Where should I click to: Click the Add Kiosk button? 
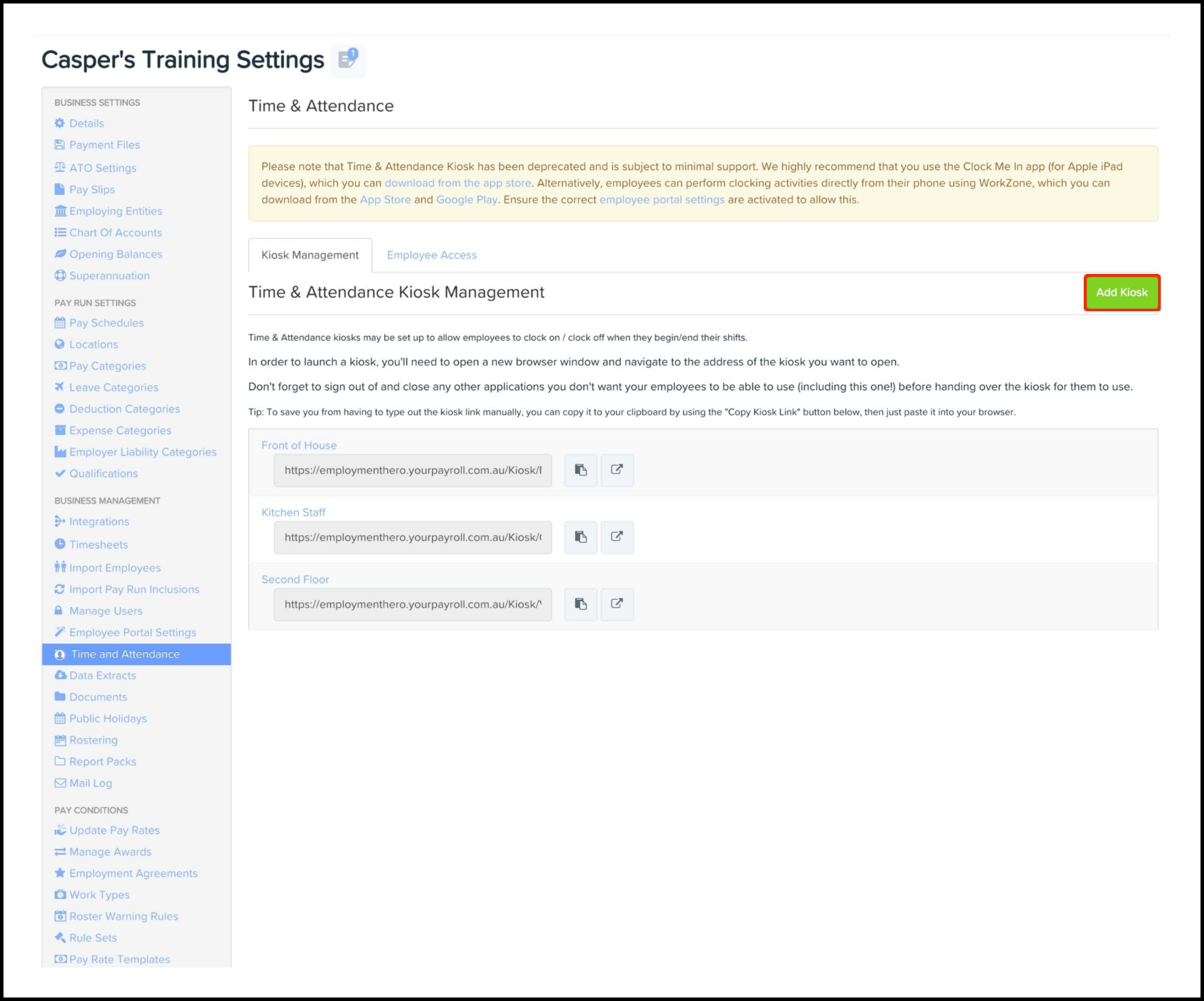(x=1122, y=292)
